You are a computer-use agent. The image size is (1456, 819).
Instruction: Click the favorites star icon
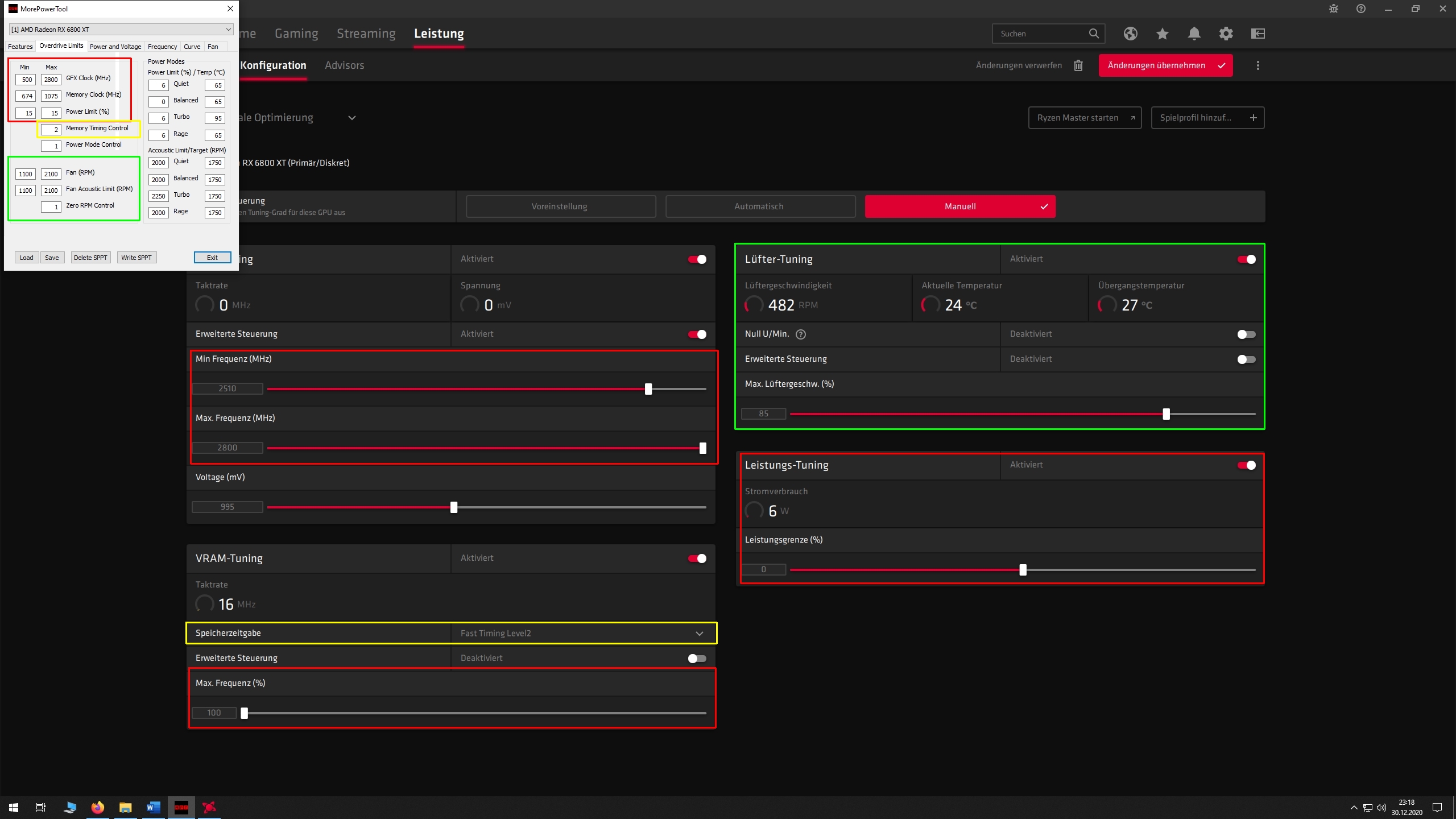click(1163, 34)
